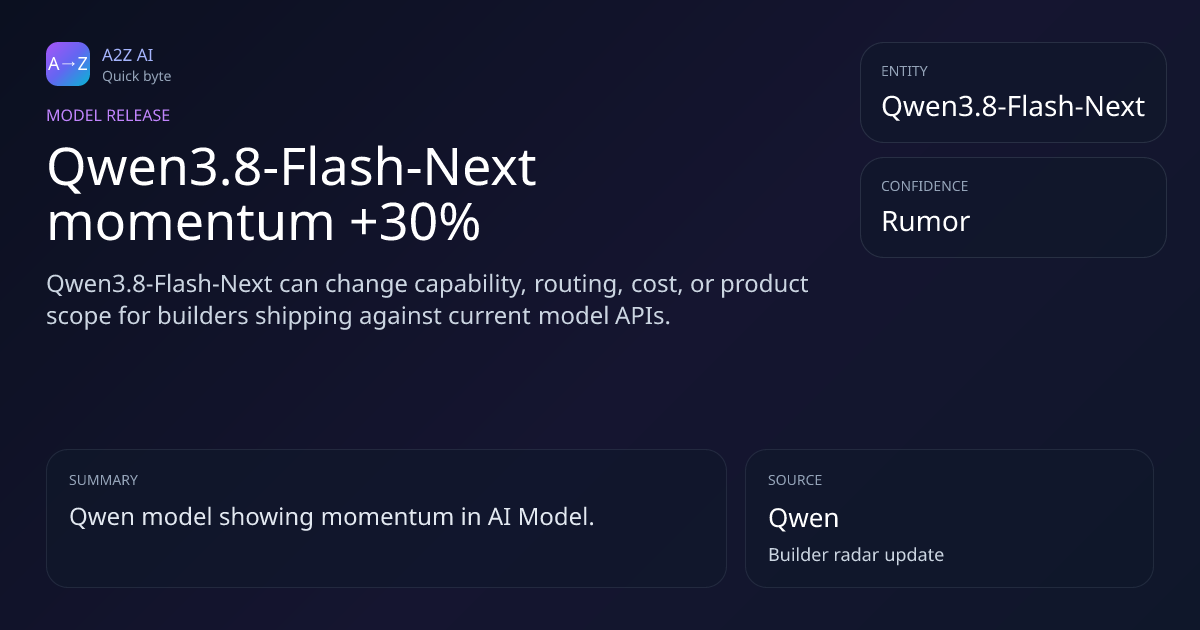Click the ENTITY label text

click(904, 71)
